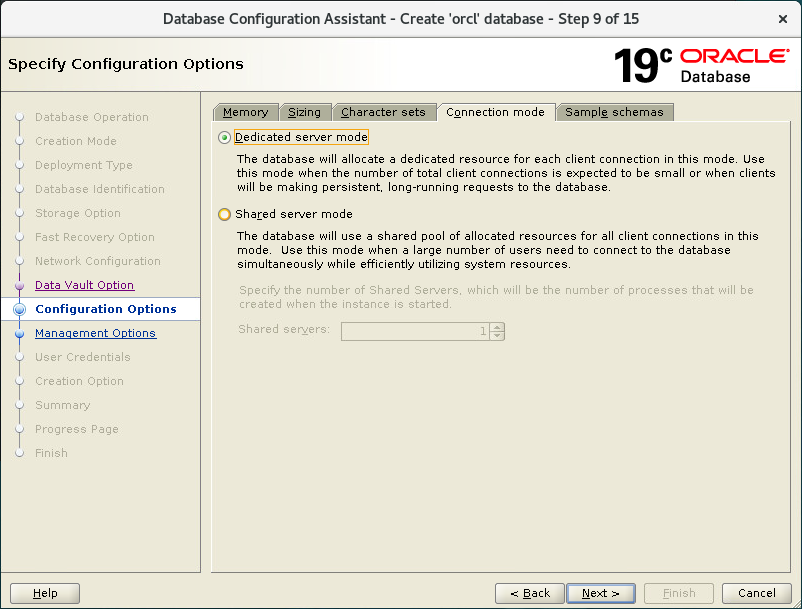The height and width of the screenshot is (609, 802).
Task: Click the Shared servers number field
Action: point(415,331)
